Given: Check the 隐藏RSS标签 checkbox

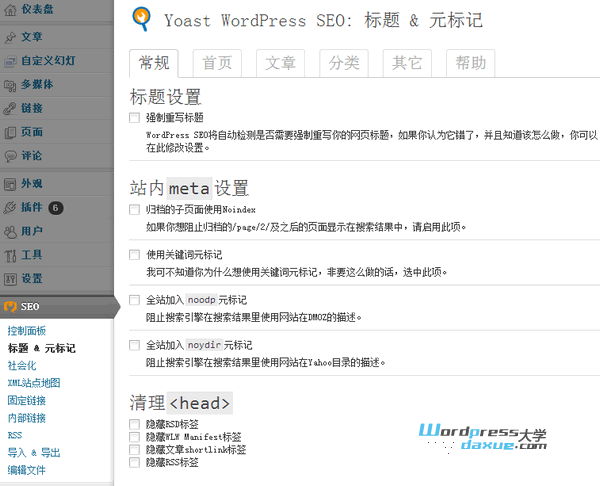Looking at the screenshot, I should 134,463.
